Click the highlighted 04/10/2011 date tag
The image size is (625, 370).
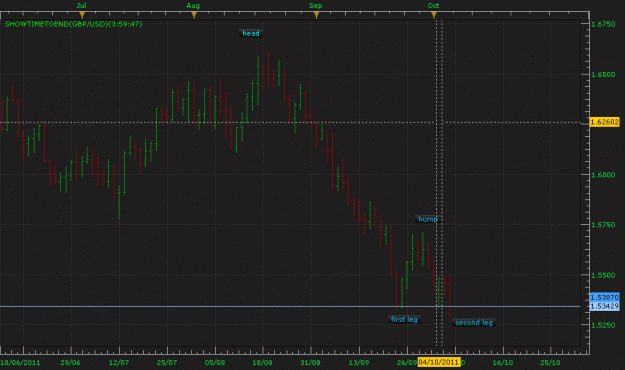439,362
